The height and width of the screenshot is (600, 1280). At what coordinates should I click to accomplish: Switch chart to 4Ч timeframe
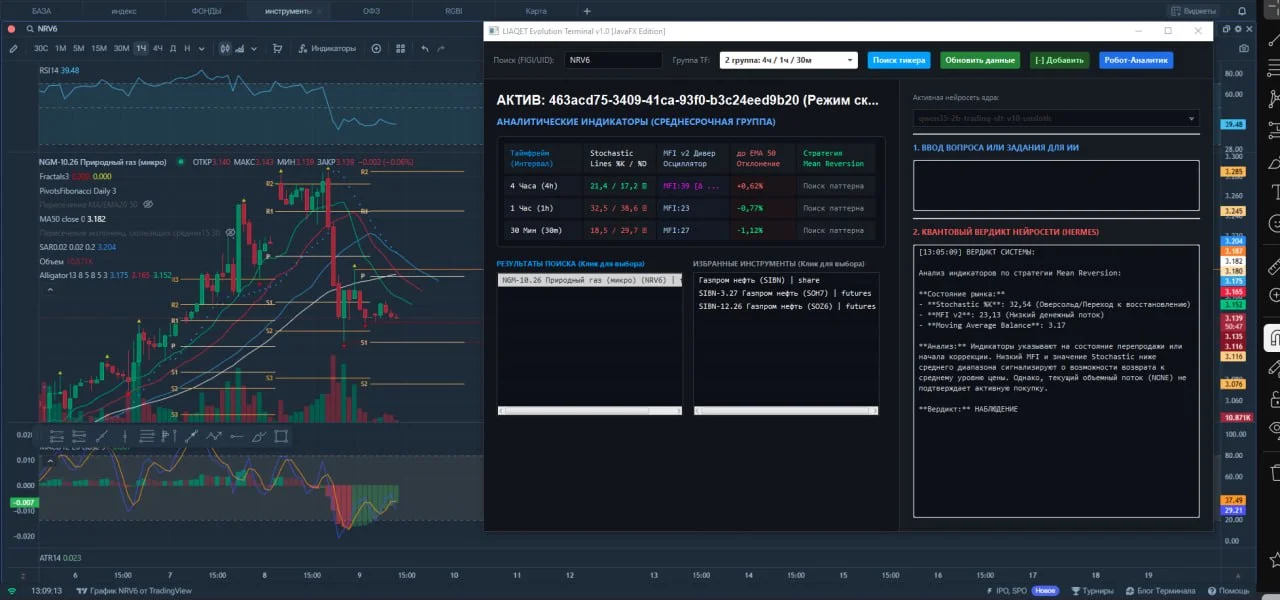158,48
